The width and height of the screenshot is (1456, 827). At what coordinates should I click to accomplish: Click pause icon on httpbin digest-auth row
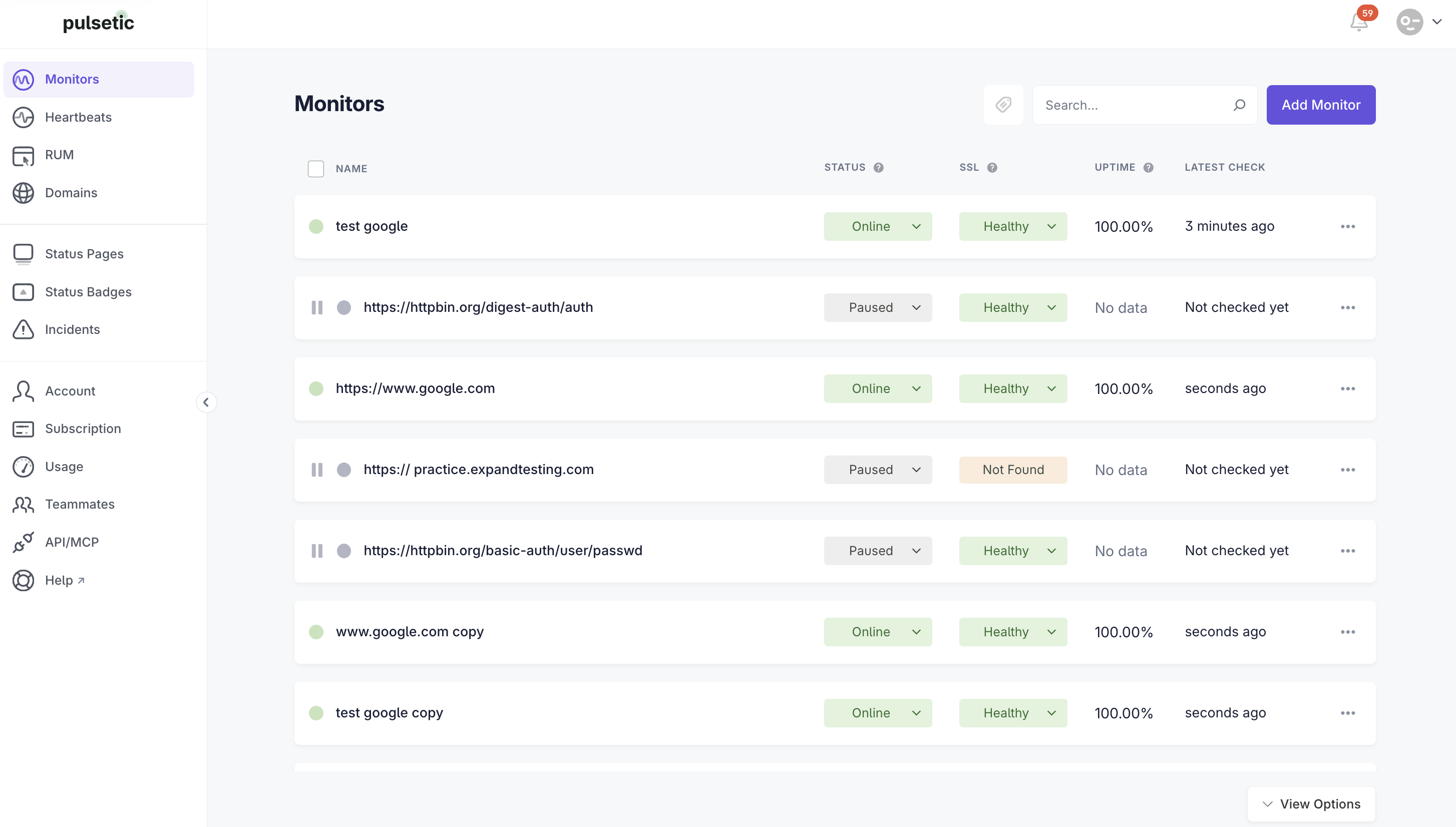317,308
